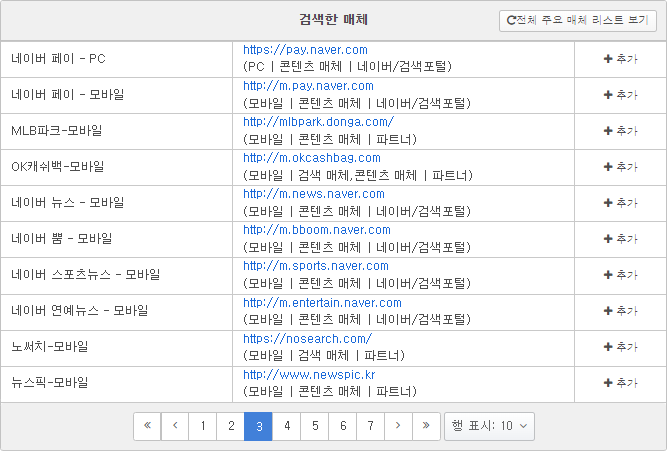Add 노써치-모바일 with 추가 button
Image resolution: width=667 pixels, height=451 pixels.
pos(621,347)
